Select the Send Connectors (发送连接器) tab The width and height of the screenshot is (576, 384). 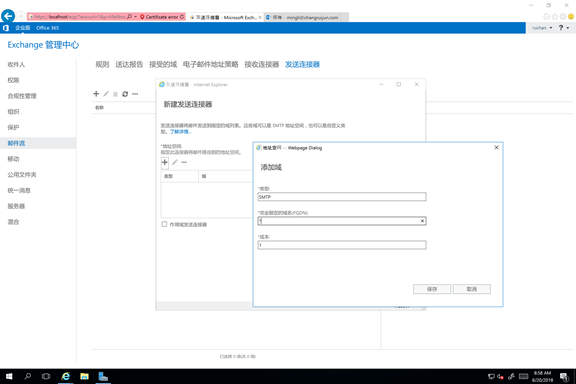302,64
